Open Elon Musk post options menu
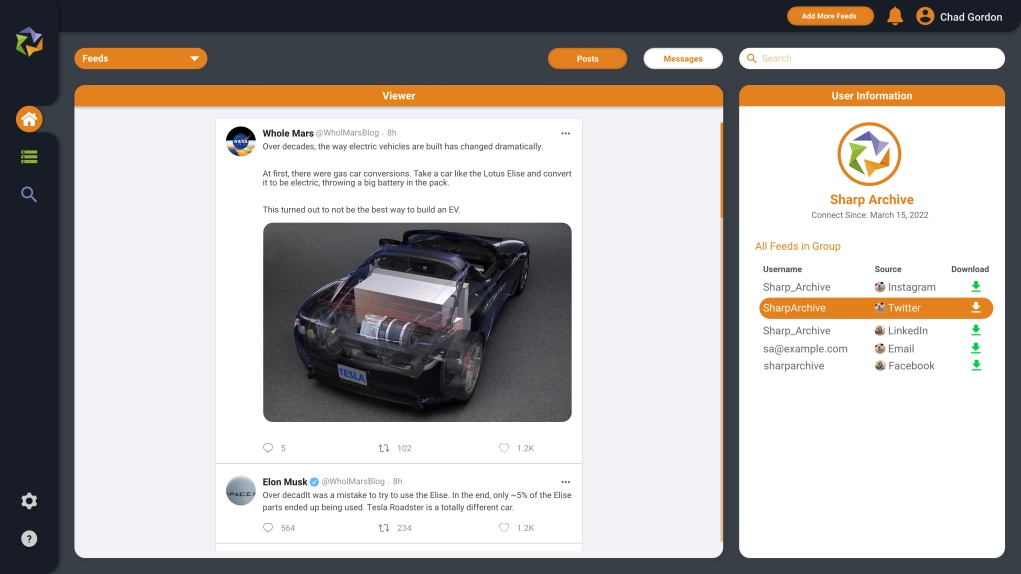This screenshot has height=574, width=1021. tap(565, 482)
